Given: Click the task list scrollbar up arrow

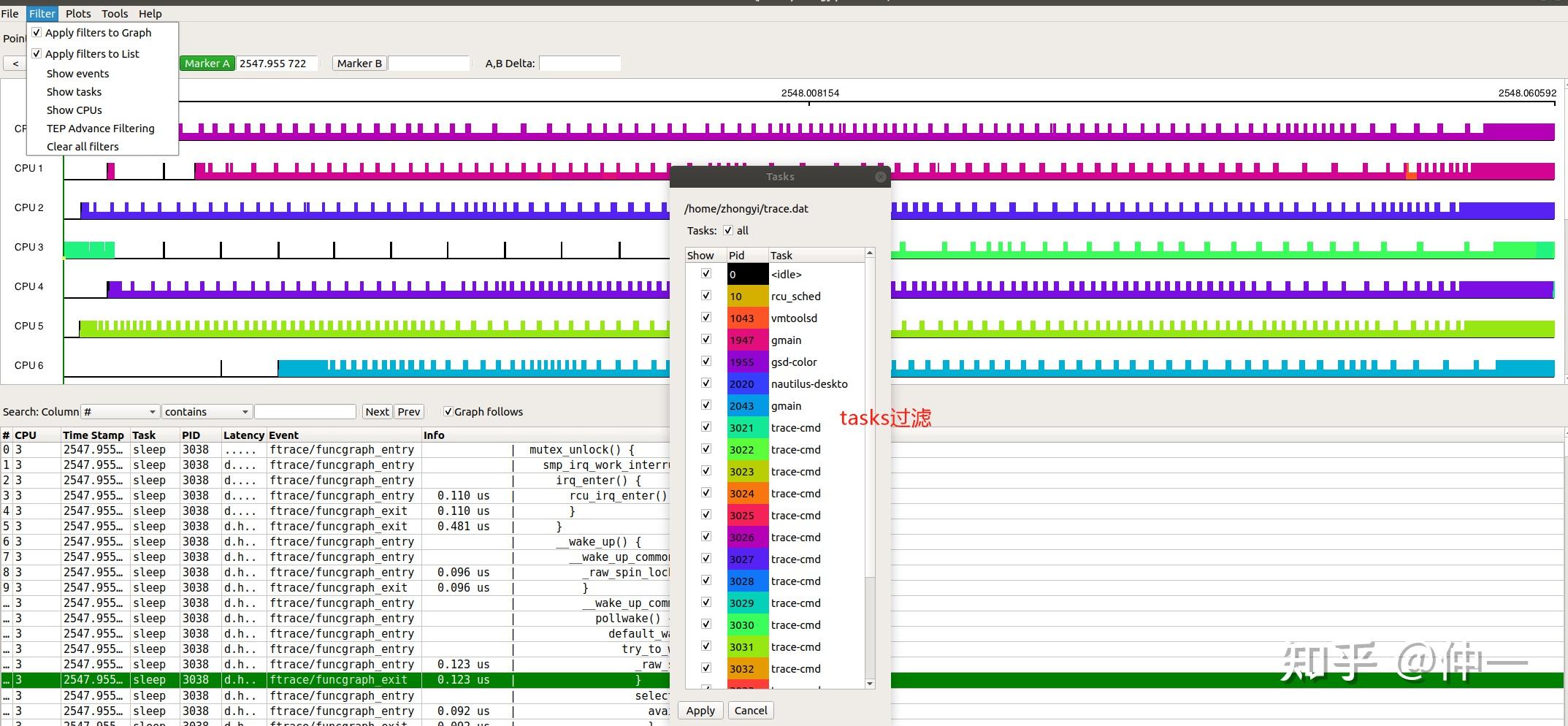Looking at the screenshot, I should pos(869,253).
